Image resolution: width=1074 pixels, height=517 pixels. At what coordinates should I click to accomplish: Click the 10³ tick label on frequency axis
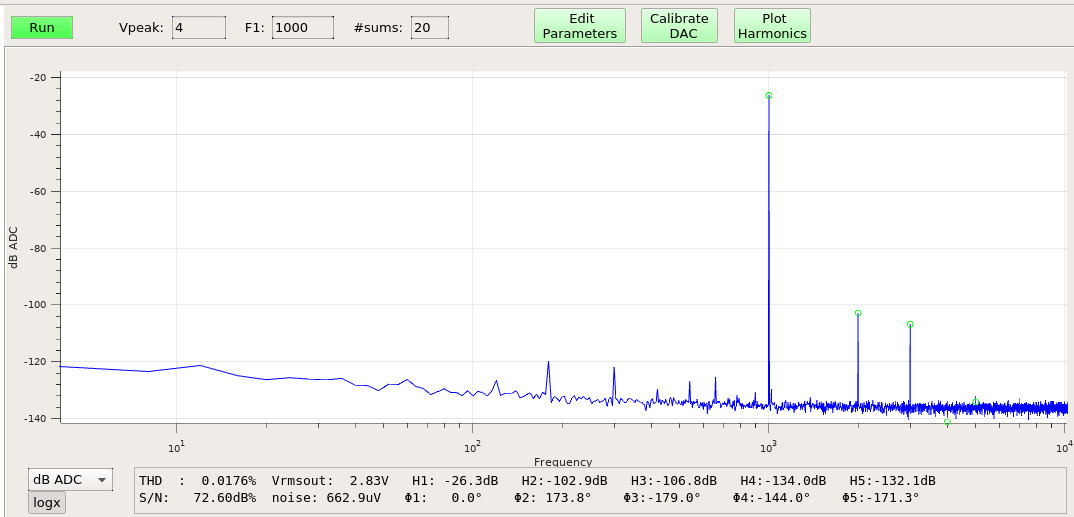pos(768,448)
